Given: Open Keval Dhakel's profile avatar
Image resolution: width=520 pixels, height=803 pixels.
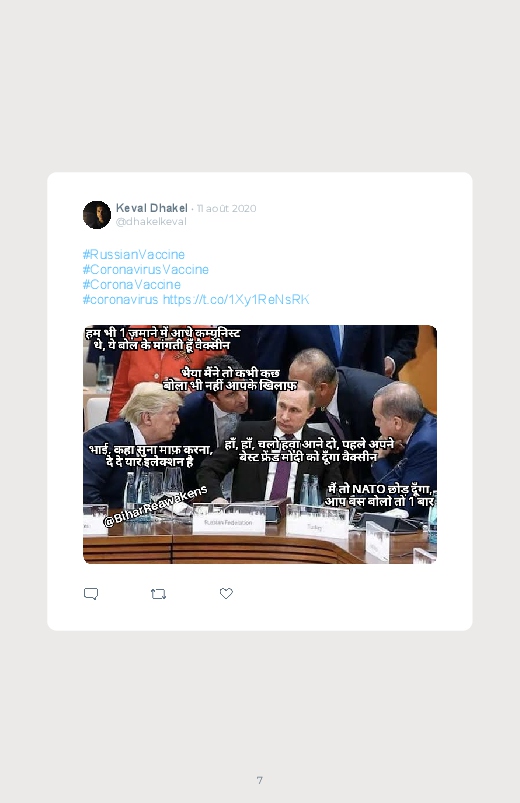Looking at the screenshot, I should (x=97, y=215).
